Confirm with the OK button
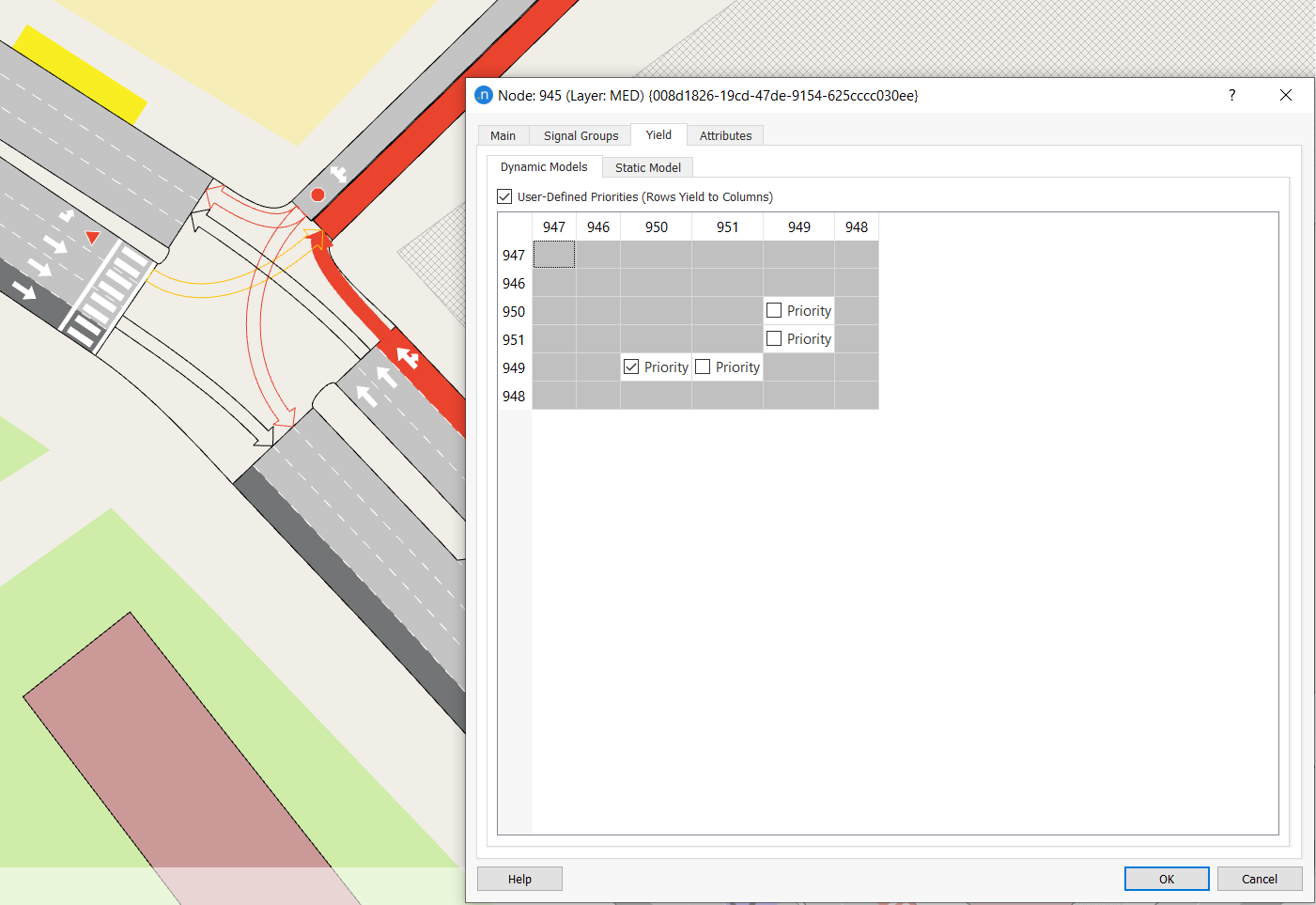 1166,879
